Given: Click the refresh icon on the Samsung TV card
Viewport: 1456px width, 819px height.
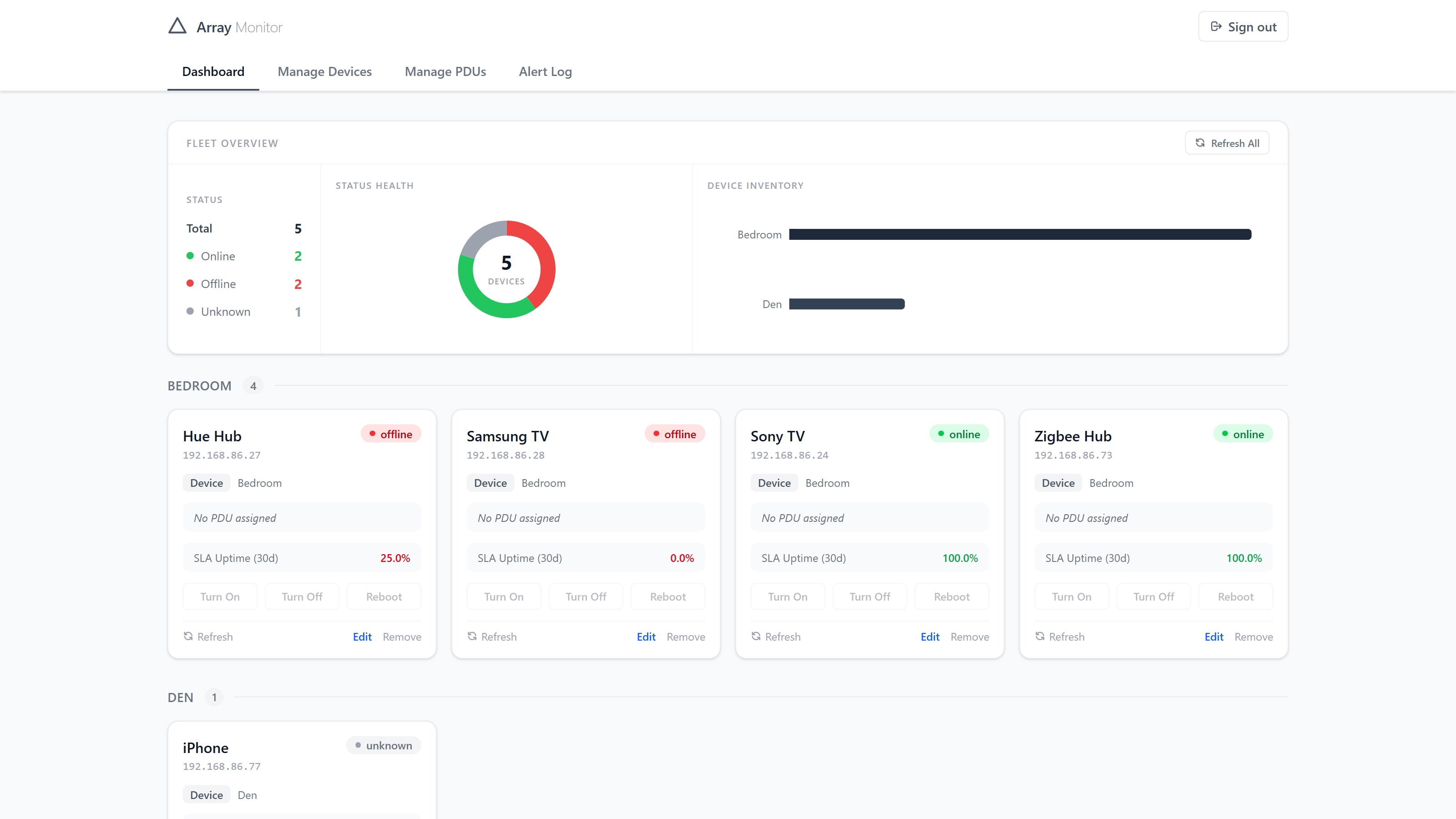Looking at the screenshot, I should pyautogui.click(x=473, y=637).
